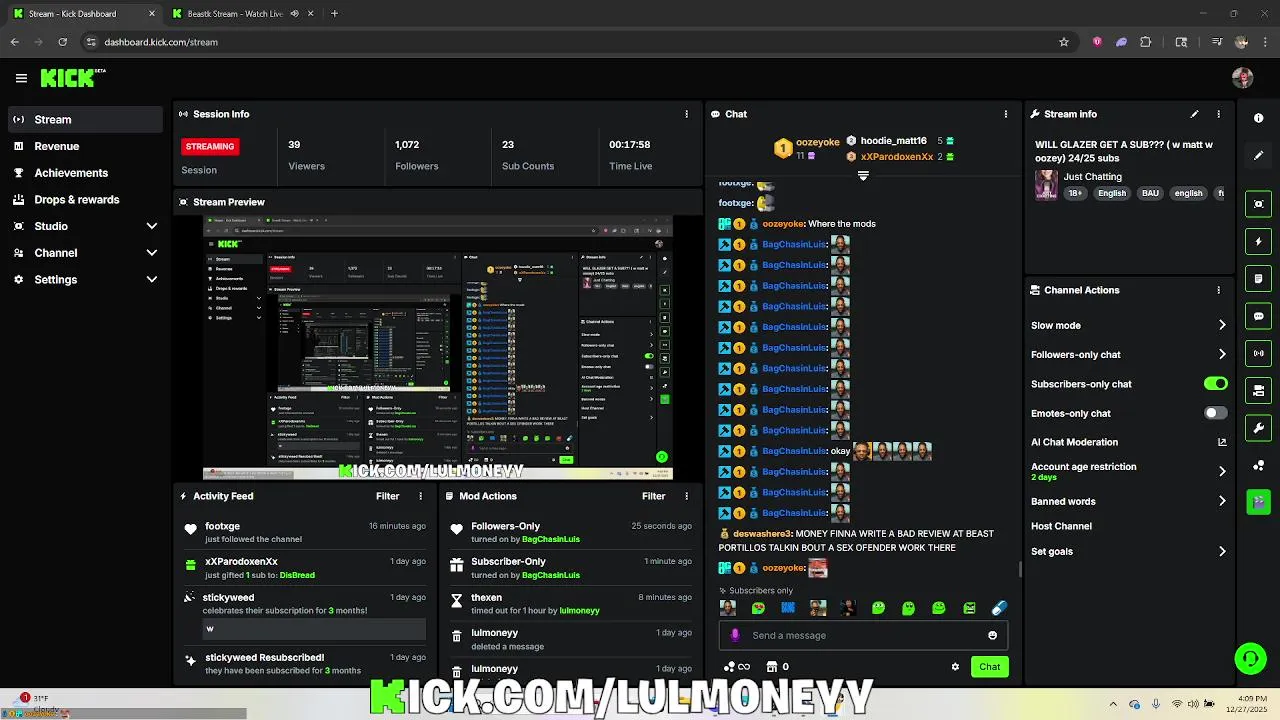1280x720 pixels.
Task: Toggle the broadcast signal widget in right rail
Action: click(x=1258, y=353)
